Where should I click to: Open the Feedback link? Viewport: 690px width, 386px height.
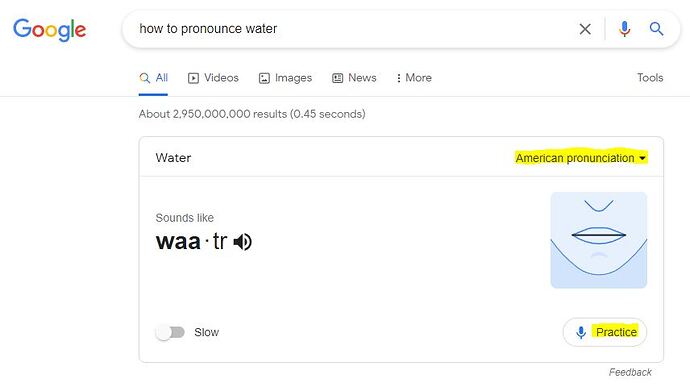point(630,372)
